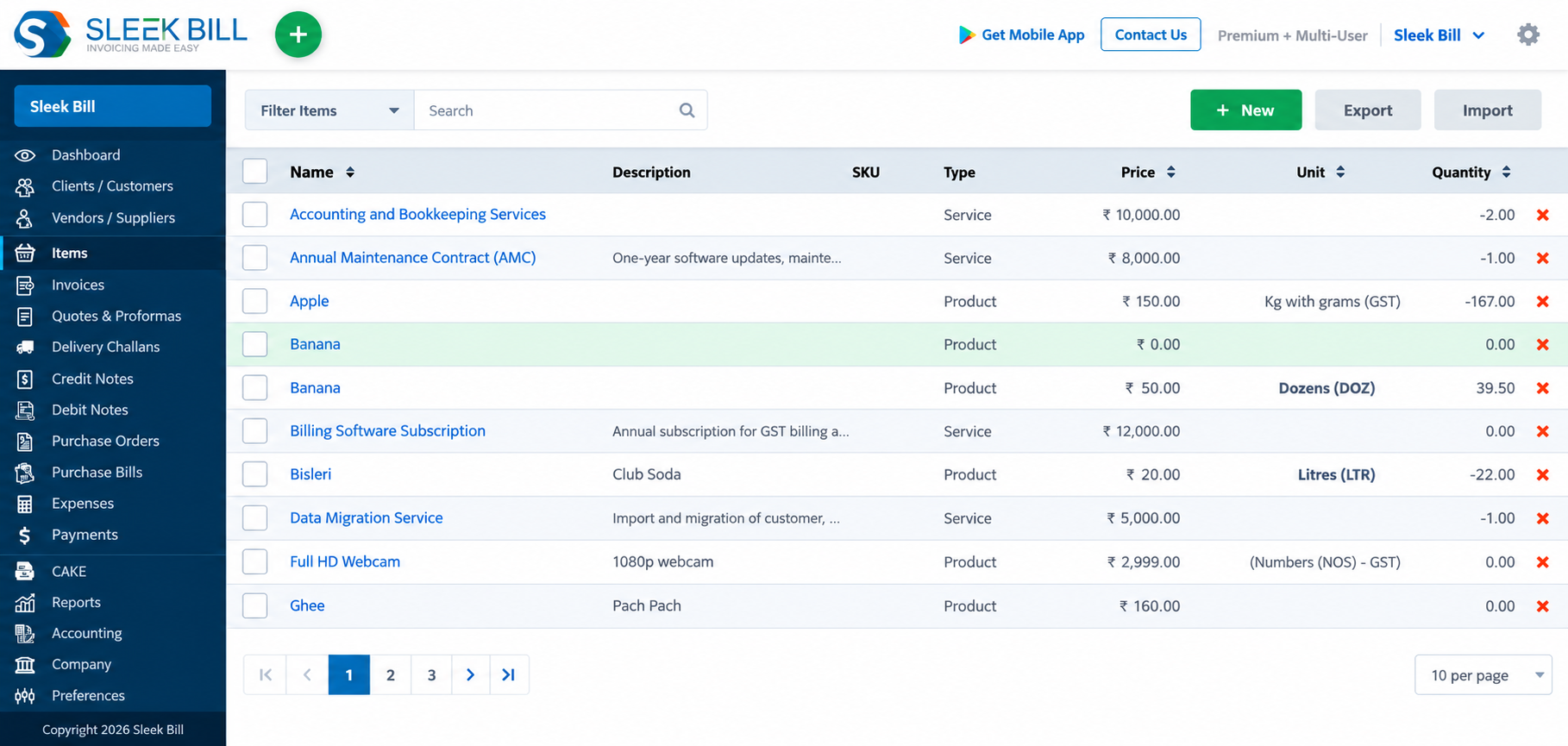
Task: Delete the Apple item with red X
Action: click(x=1542, y=301)
